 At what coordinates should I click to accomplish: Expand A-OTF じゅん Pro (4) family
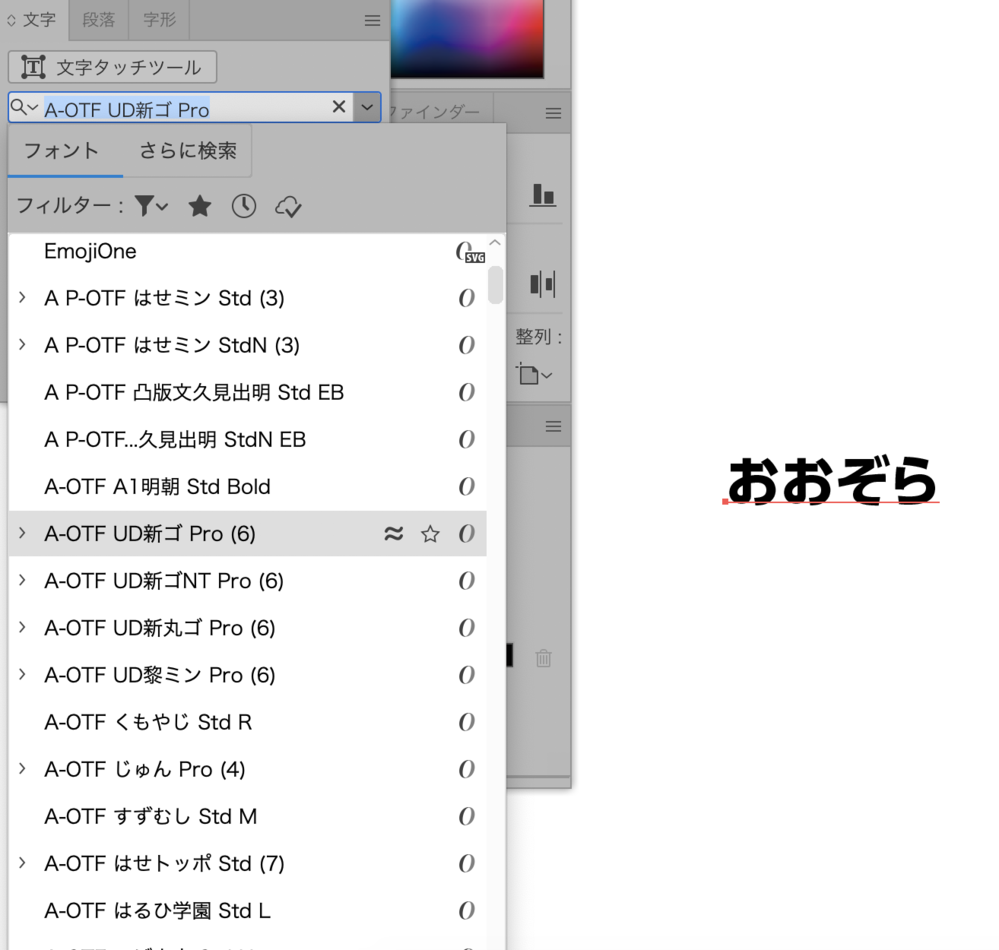click(x=22, y=769)
